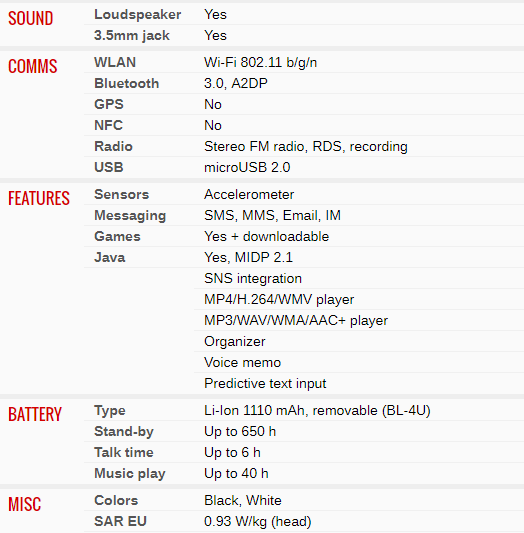Open the Sensors glossary link

[122, 194]
